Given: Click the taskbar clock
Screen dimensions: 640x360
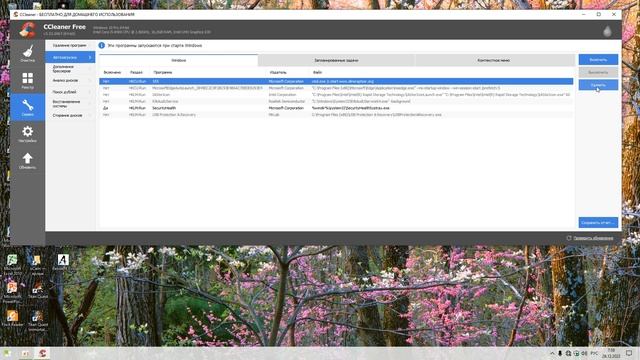Looking at the screenshot, I should pyautogui.click(x=611, y=353).
